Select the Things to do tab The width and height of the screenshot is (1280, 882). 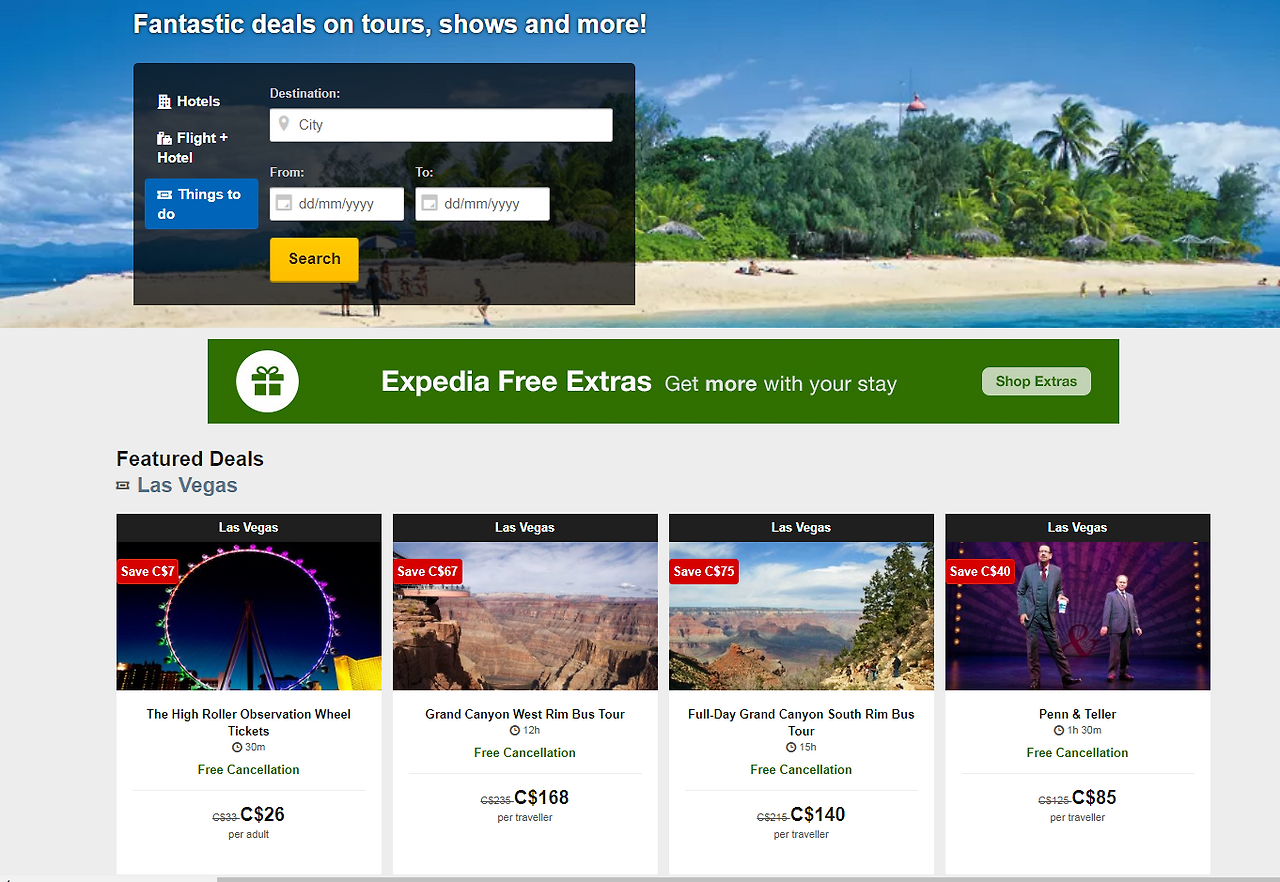pyautogui.click(x=201, y=204)
